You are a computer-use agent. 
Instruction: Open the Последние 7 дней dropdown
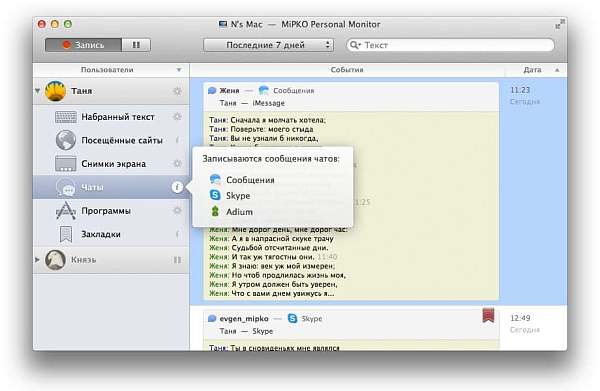click(x=268, y=45)
